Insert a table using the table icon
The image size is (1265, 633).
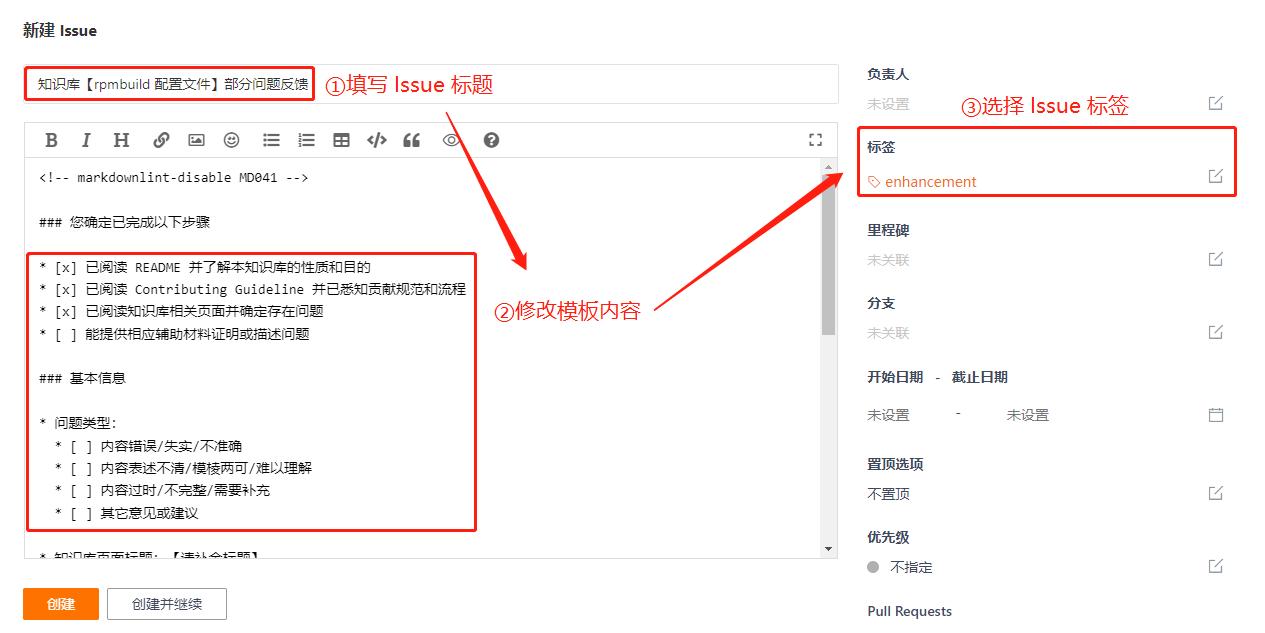[341, 140]
